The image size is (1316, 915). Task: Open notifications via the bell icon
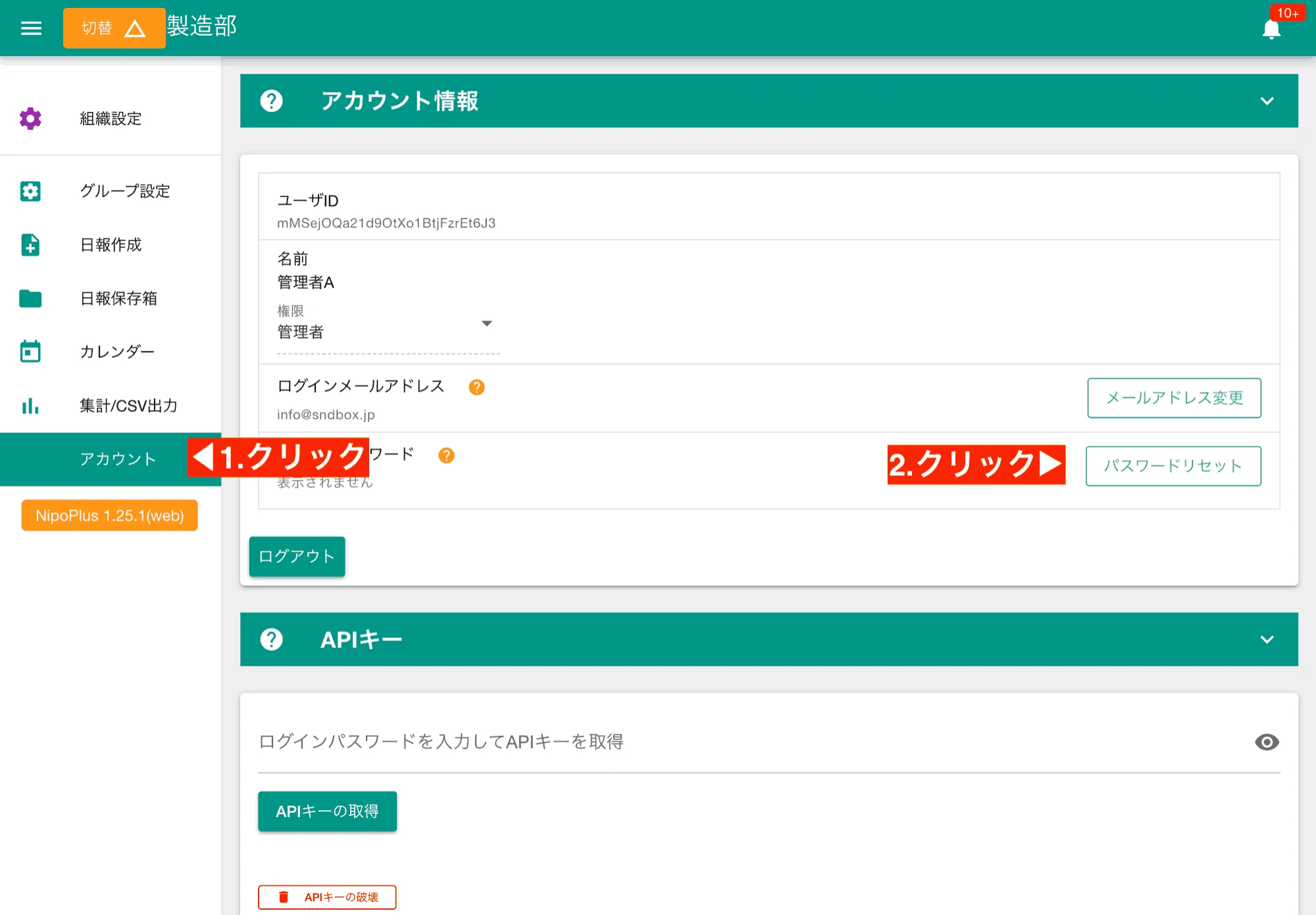(x=1271, y=28)
